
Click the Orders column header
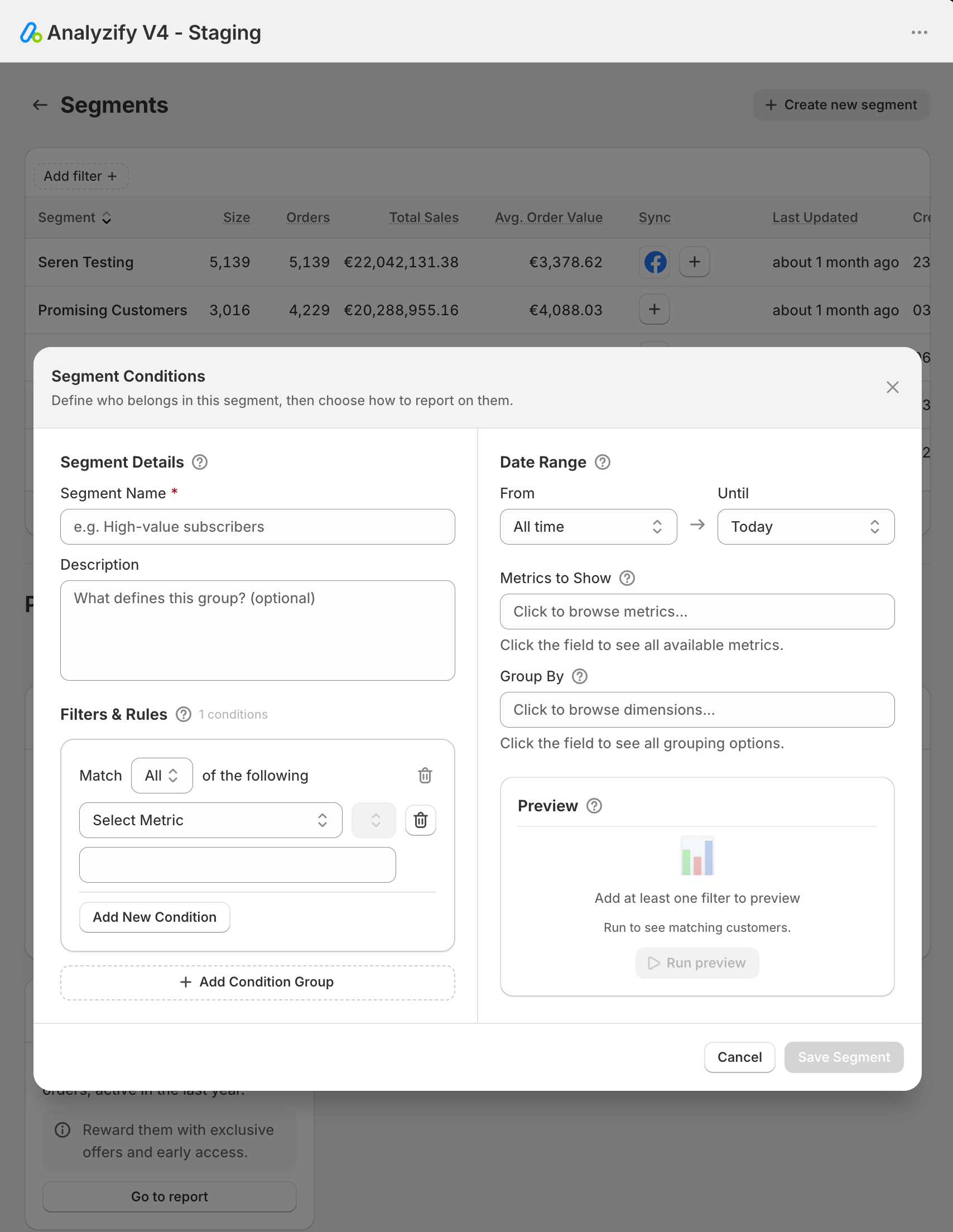pyautogui.click(x=307, y=218)
